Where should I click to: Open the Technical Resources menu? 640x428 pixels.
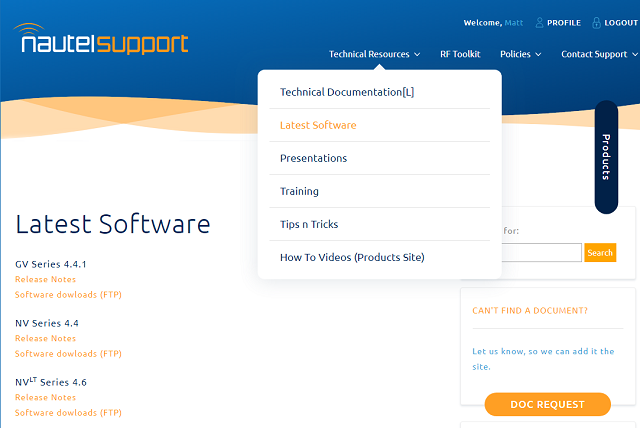click(x=369, y=54)
